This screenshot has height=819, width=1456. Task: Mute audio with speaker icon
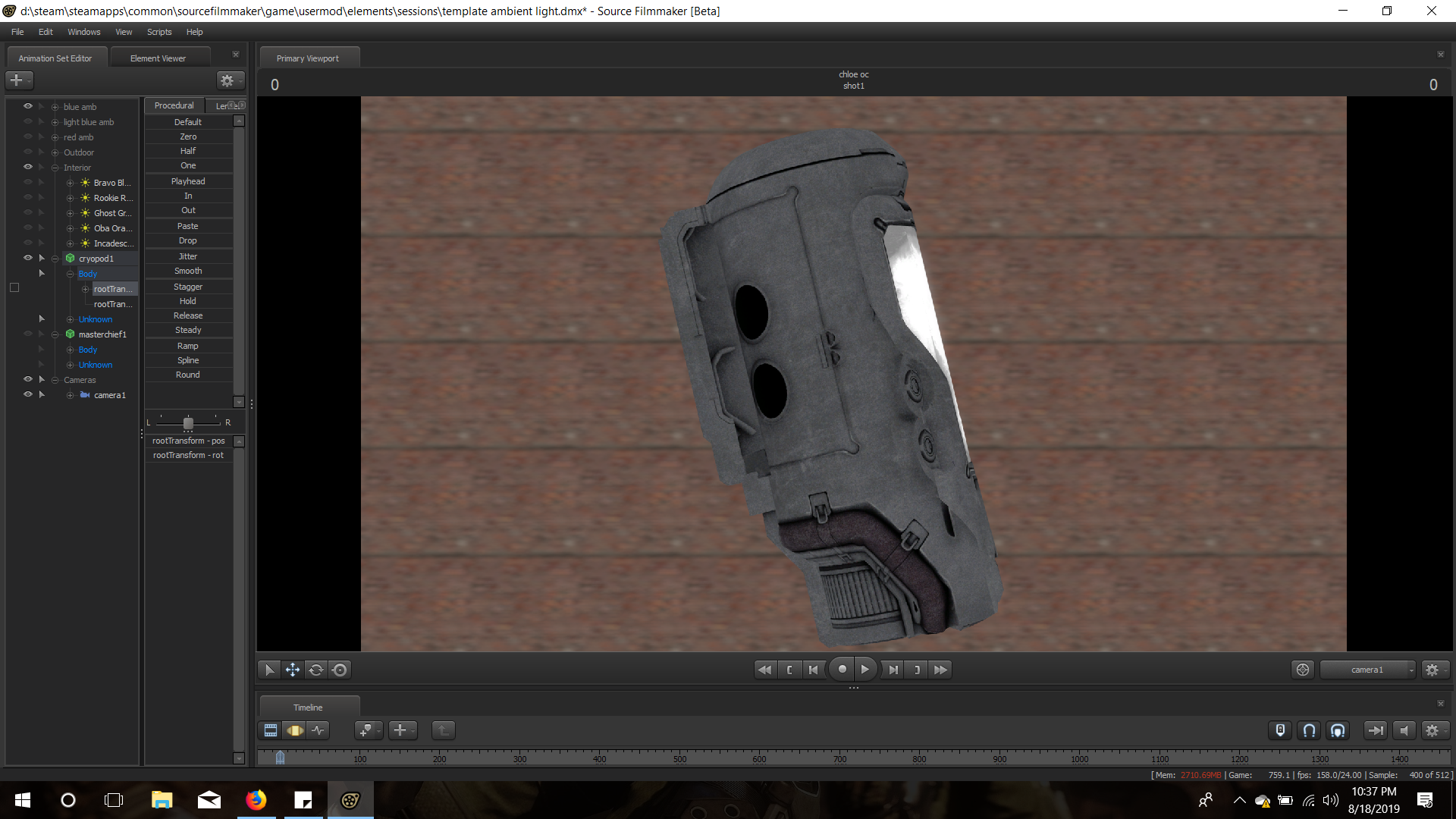pos(1404,730)
